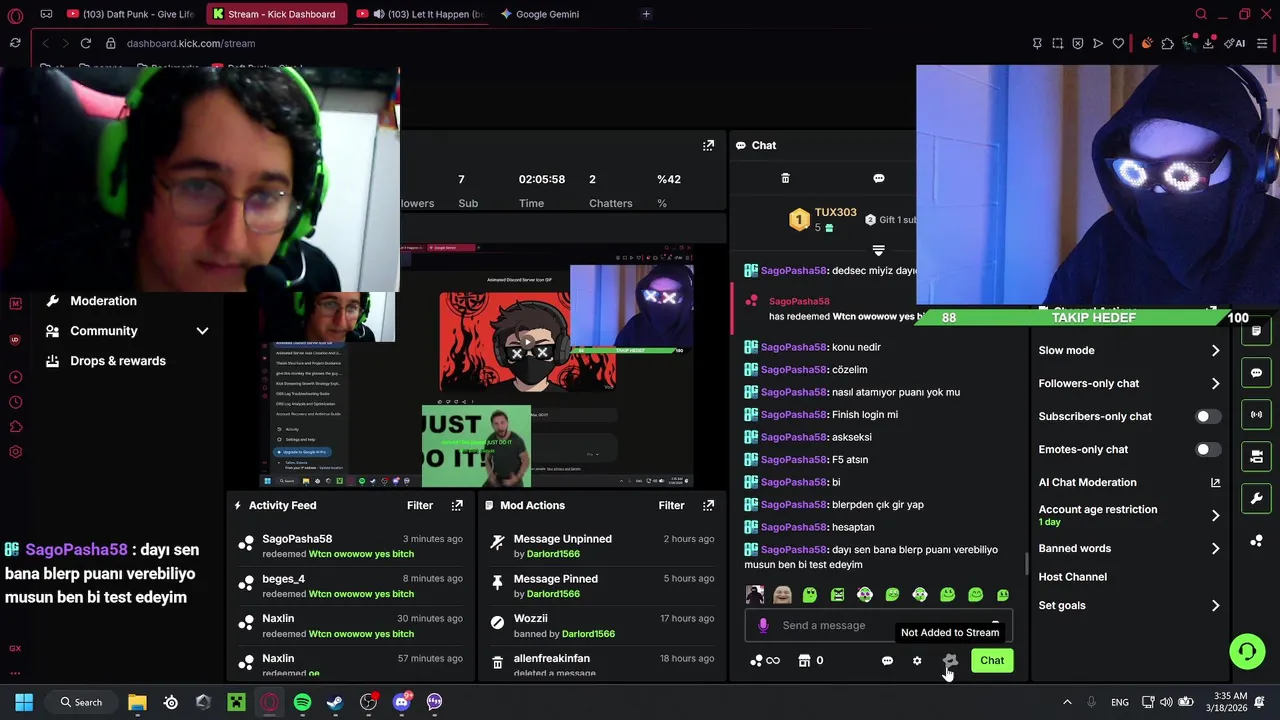Image resolution: width=1280 pixels, height=720 pixels.
Task: Expand Slow mode options
Action: tap(1215, 350)
